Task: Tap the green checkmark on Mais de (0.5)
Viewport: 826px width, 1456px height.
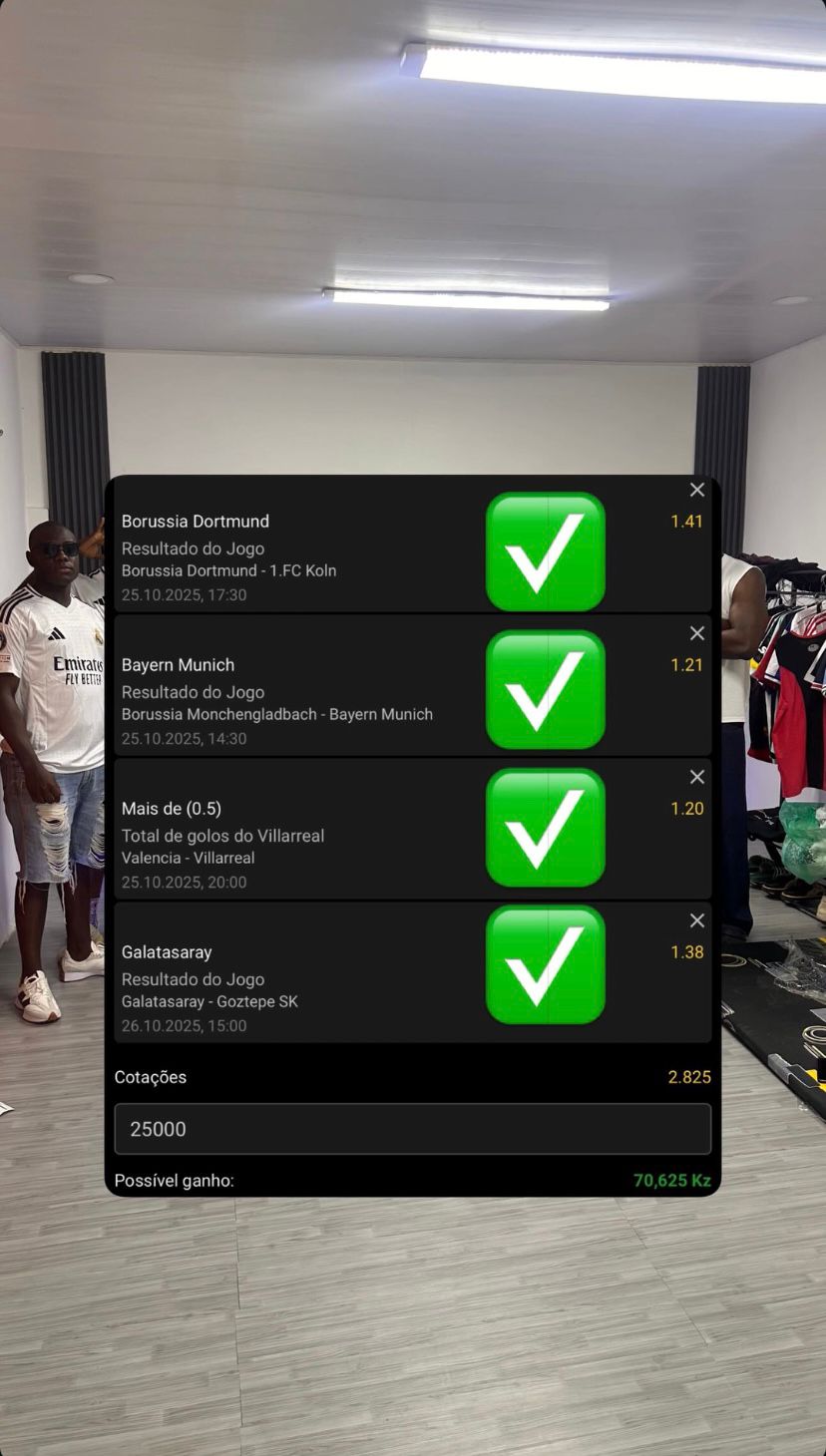Action: coord(546,827)
